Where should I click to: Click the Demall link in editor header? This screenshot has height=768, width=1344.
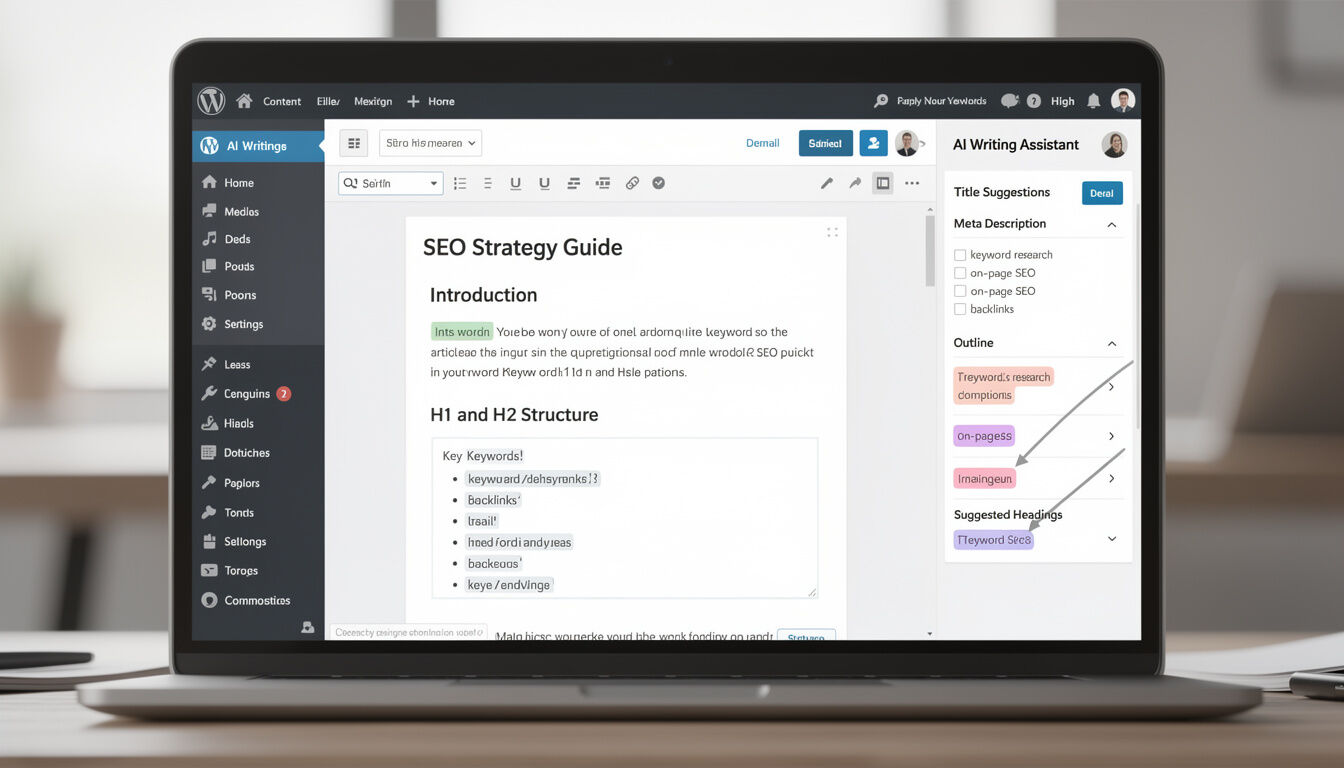tap(762, 143)
